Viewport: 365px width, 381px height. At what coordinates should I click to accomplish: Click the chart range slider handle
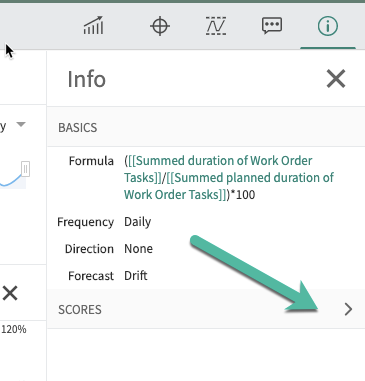(x=26, y=169)
